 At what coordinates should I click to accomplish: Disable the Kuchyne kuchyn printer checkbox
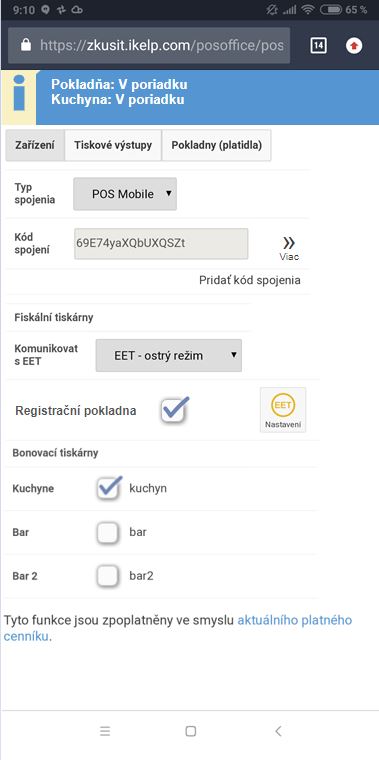point(108,488)
